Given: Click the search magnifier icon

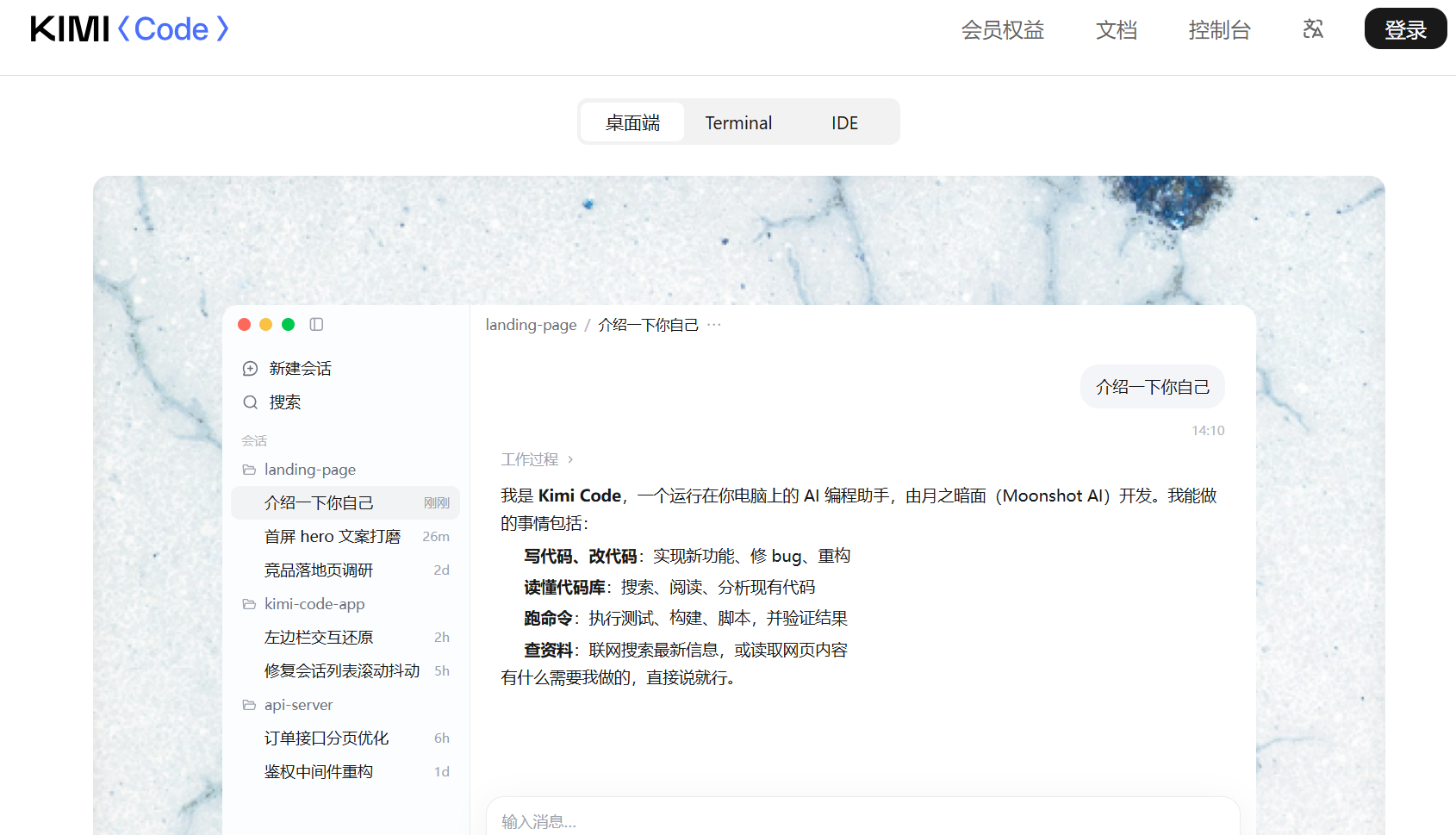Looking at the screenshot, I should click(251, 402).
